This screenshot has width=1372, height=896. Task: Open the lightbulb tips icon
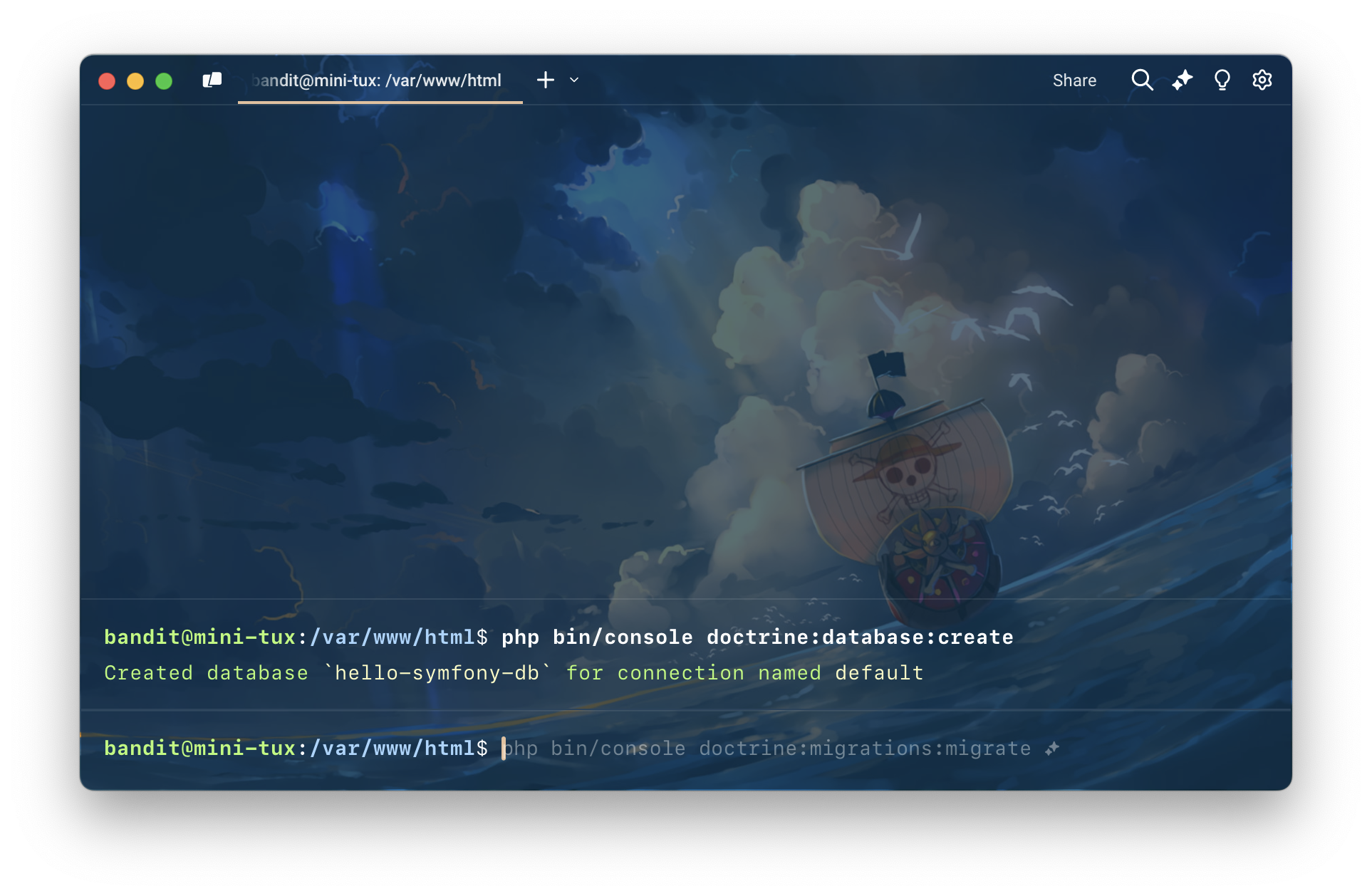point(1222,80)
